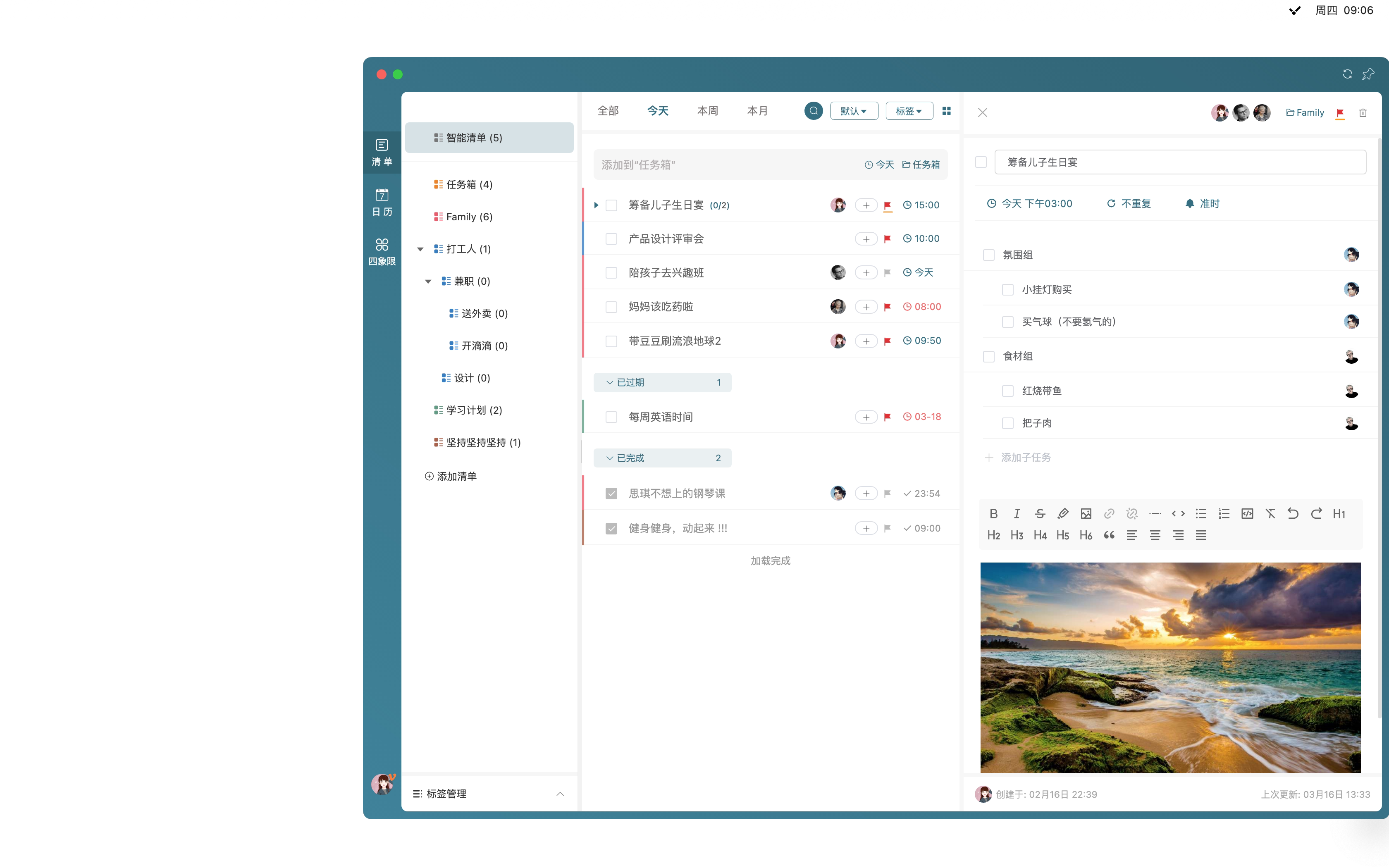The width and height of the screenshot is (1389, 868).
Task: Uncheck 健身健身，动起来 completed task
Action: pyautogui.click(x=611, y=529)
